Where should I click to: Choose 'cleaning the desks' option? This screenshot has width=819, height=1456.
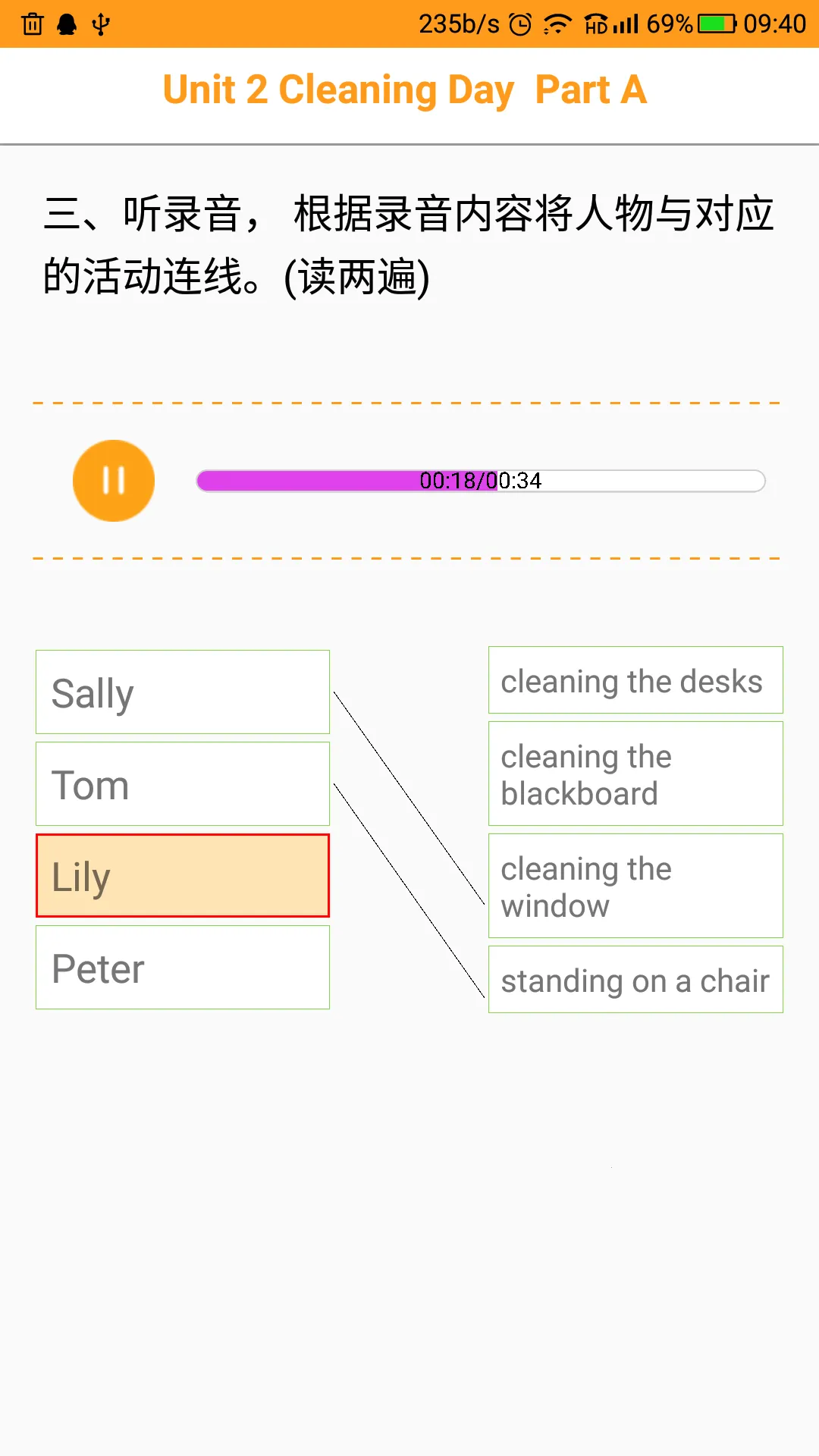[635, 680]
